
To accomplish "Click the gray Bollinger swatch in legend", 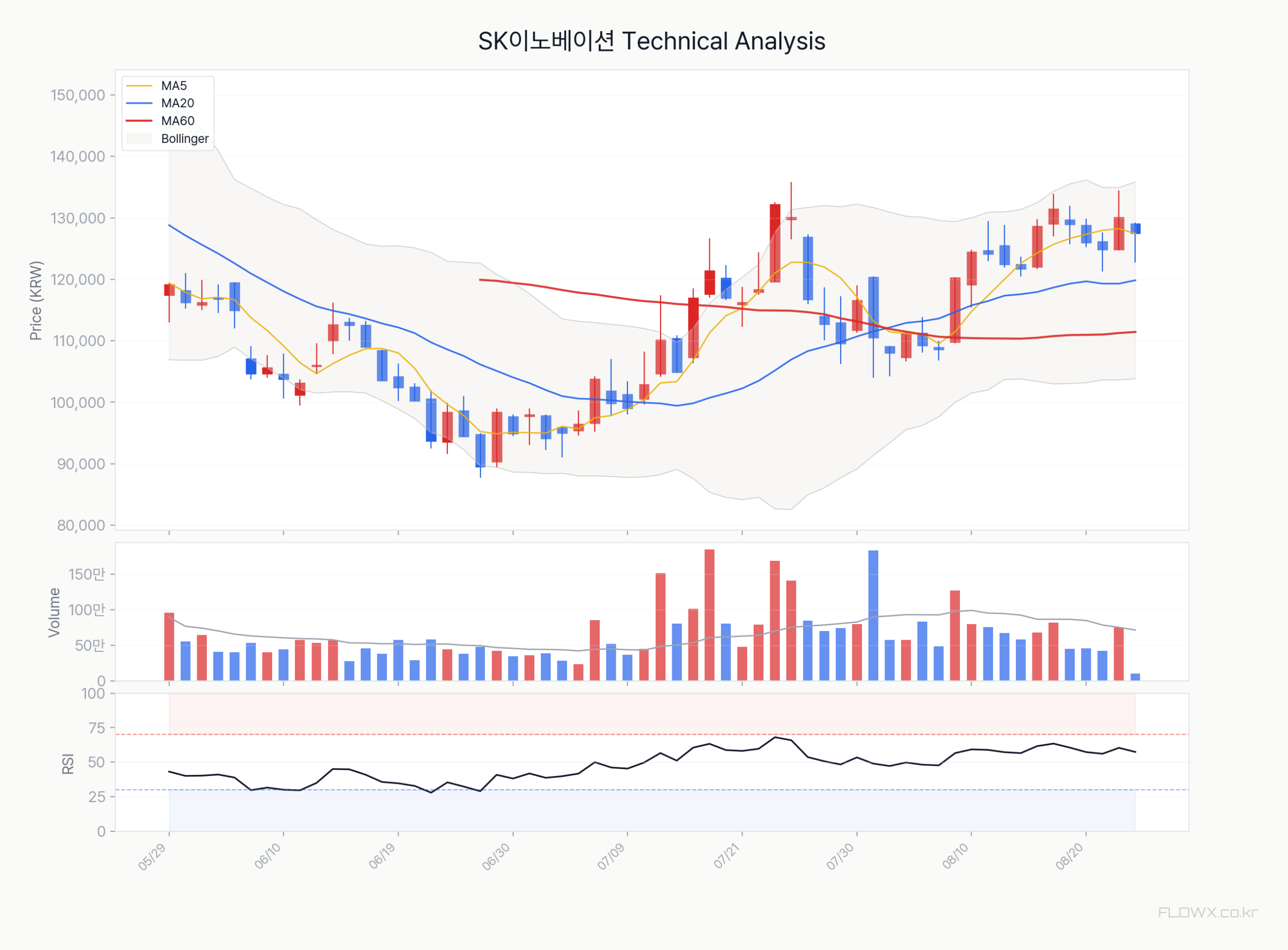I will click(x=139, y=139).
